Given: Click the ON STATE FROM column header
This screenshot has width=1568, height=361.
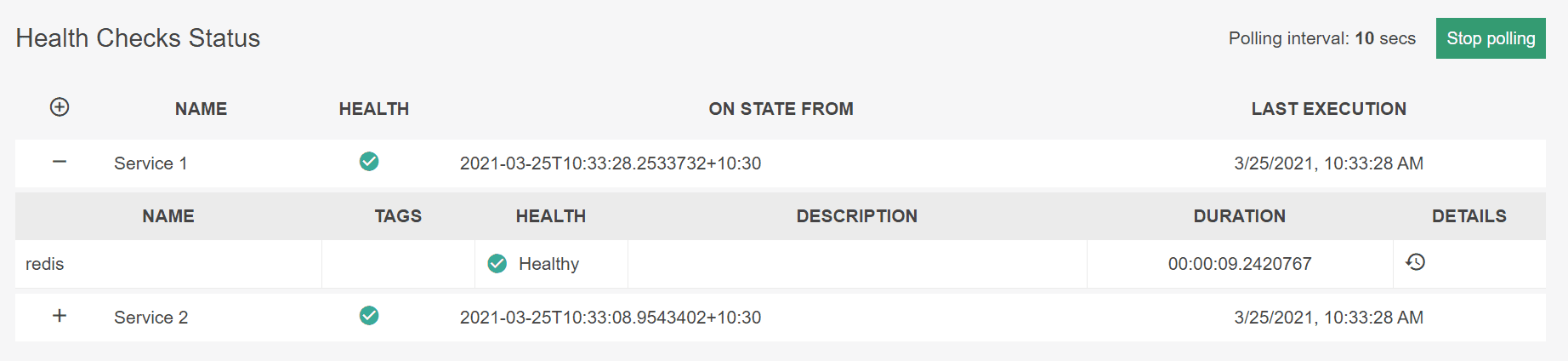Looking at the screenshot, I should [x=781, y=109].
